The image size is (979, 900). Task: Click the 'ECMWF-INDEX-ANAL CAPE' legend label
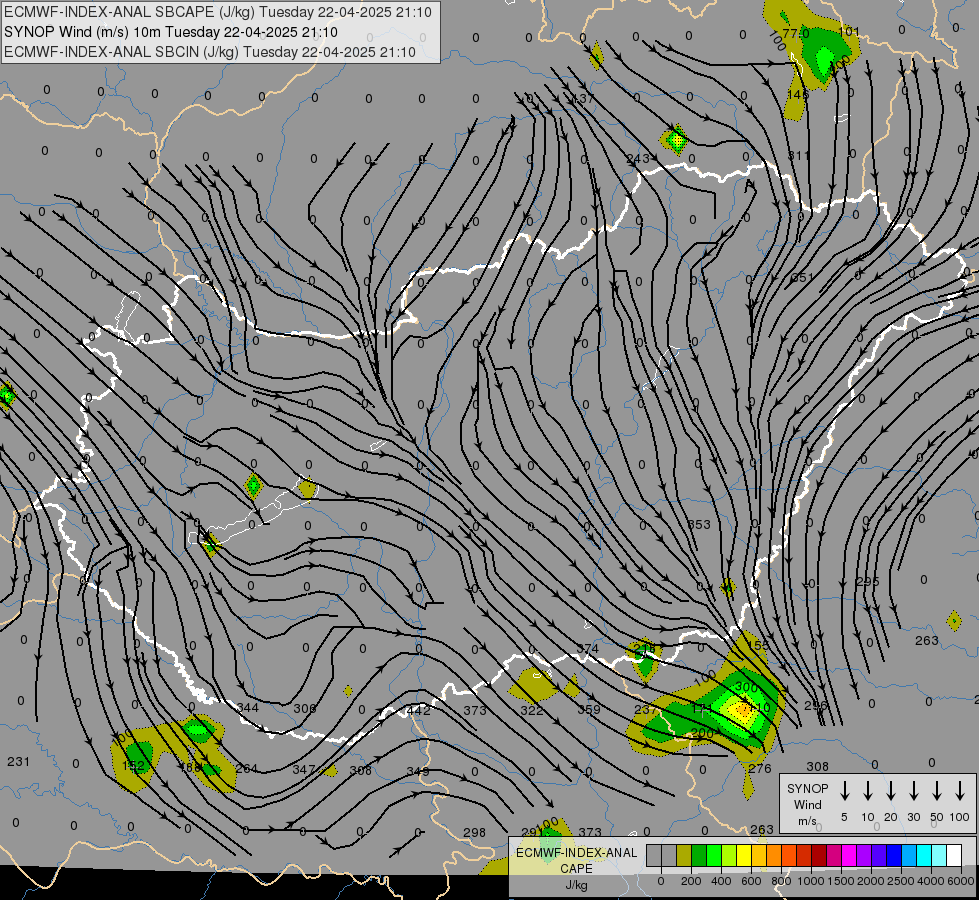click(576, 861)
